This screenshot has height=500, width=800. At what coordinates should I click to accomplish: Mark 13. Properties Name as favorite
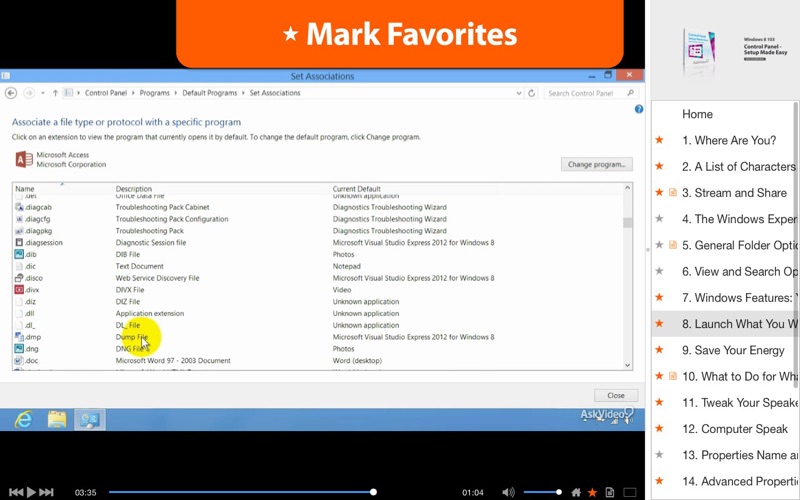pos(659,455)
